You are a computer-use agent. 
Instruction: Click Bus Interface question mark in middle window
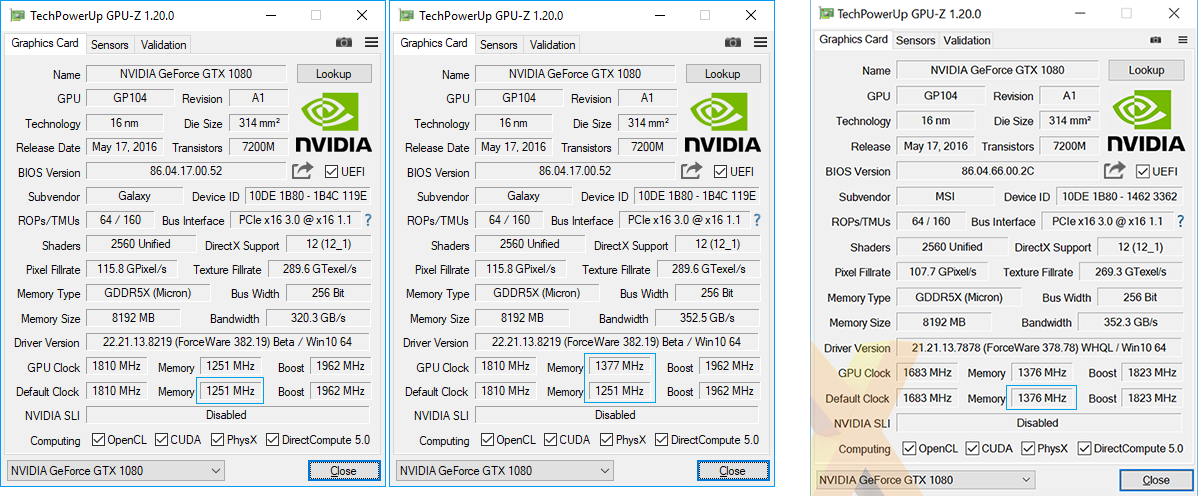pos(756,219)
